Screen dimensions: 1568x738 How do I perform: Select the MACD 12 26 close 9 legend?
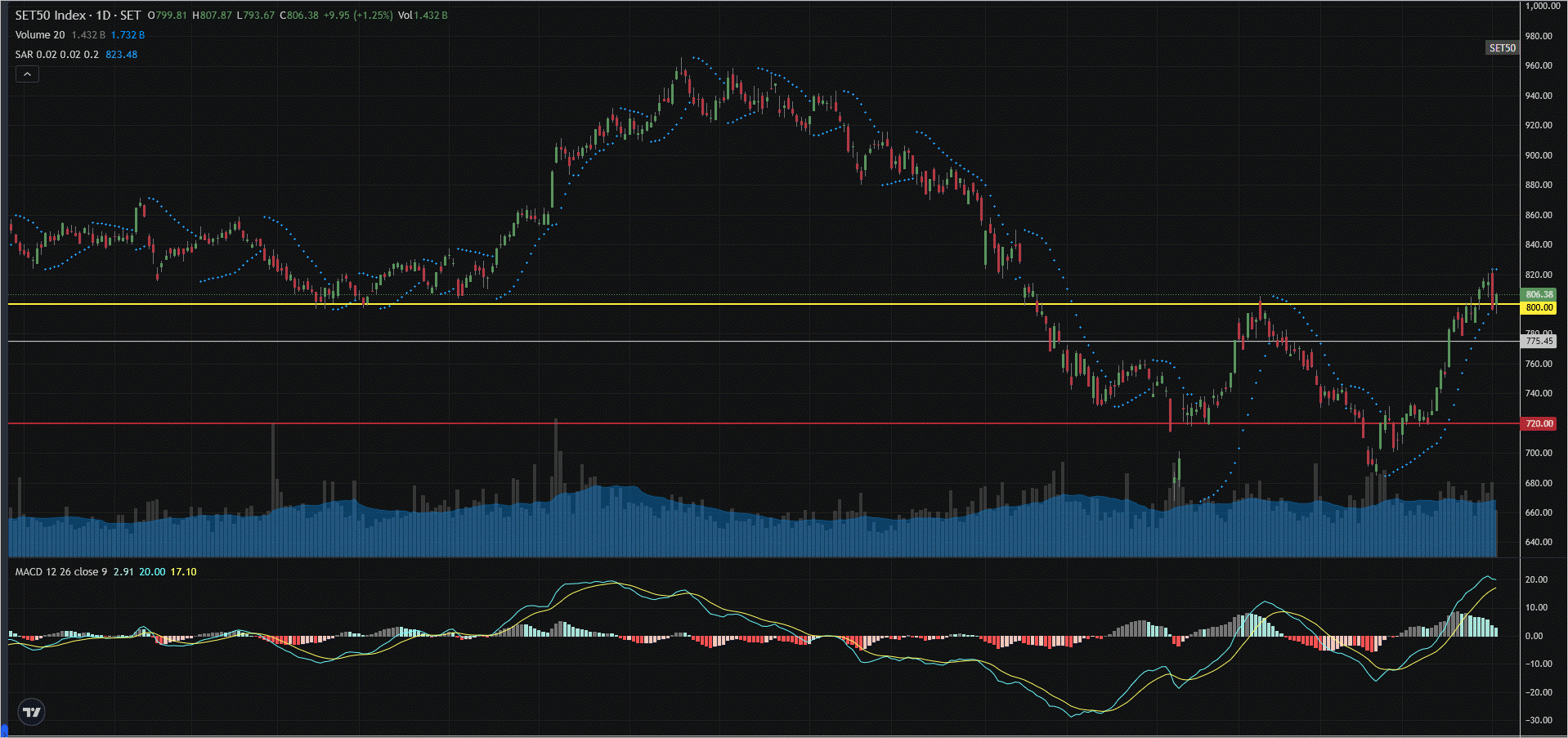61,572
